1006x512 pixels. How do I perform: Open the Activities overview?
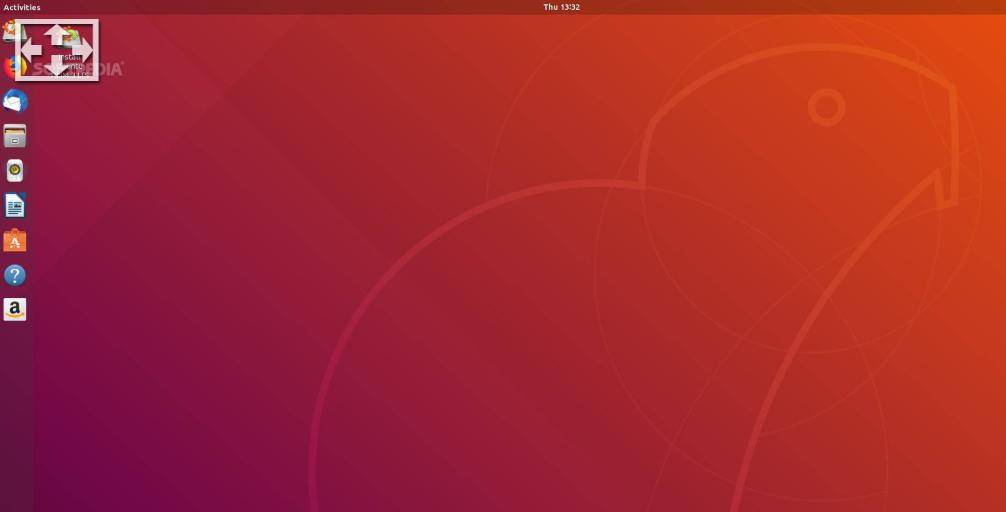tap(22, 7)
